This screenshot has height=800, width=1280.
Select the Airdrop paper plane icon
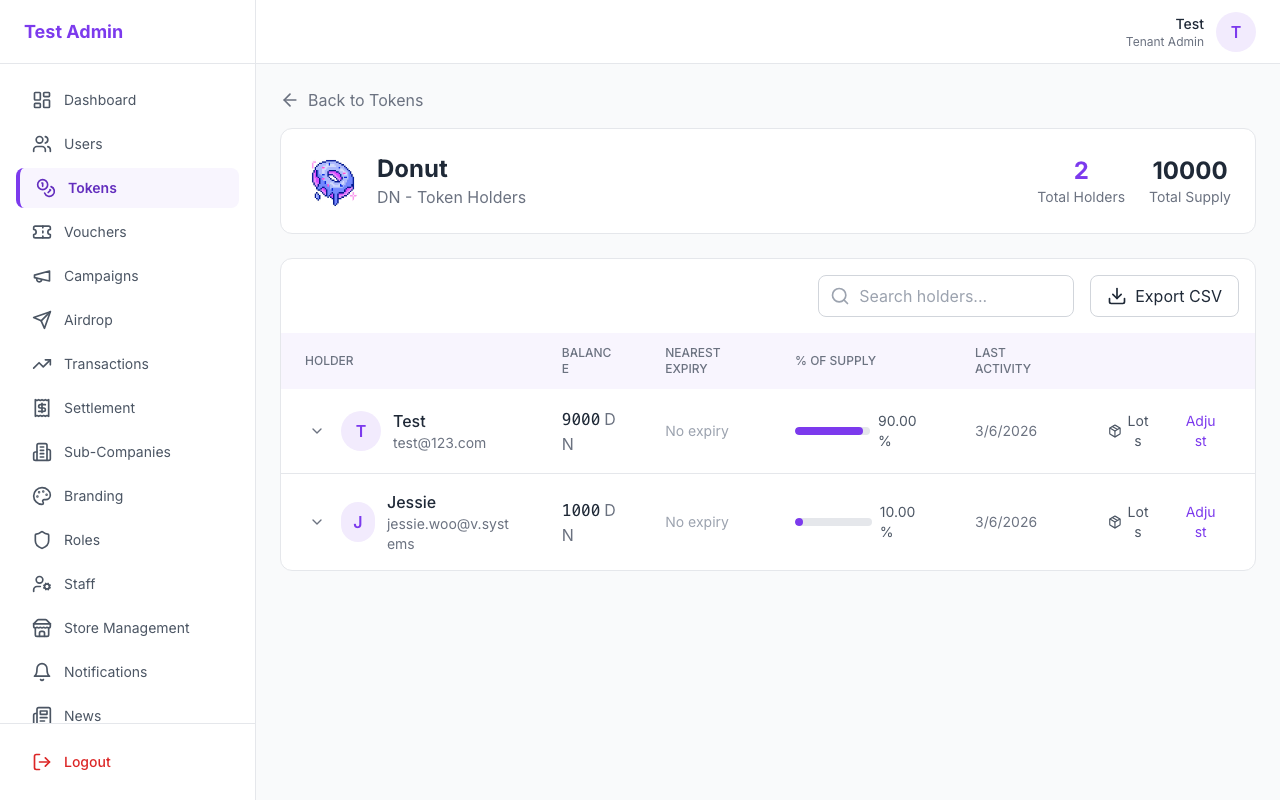(x=41, y=320)
